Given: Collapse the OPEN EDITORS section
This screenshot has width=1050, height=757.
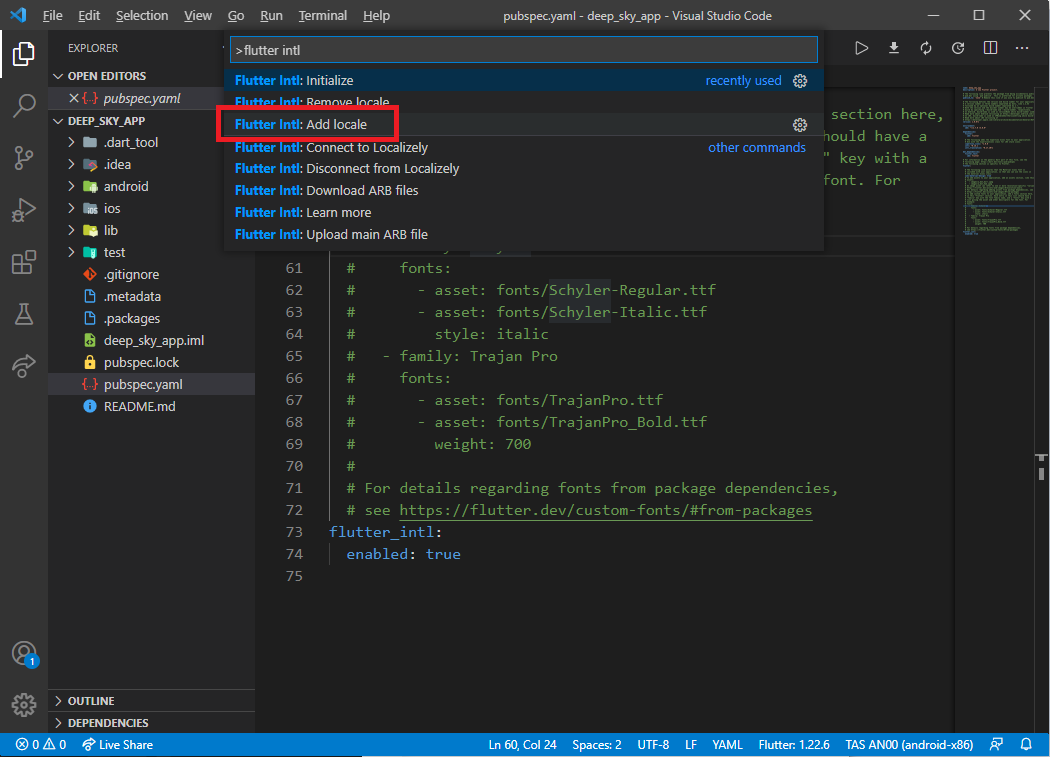Looking at the screenshot, I should click(x=106, y=76).
